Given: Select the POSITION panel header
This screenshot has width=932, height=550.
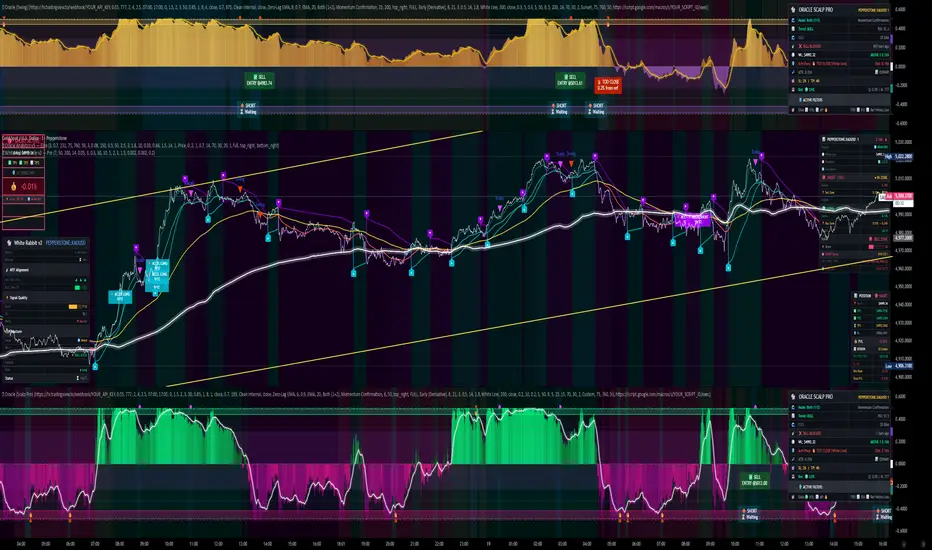Looking at the screenshot, I should [871, 296].
